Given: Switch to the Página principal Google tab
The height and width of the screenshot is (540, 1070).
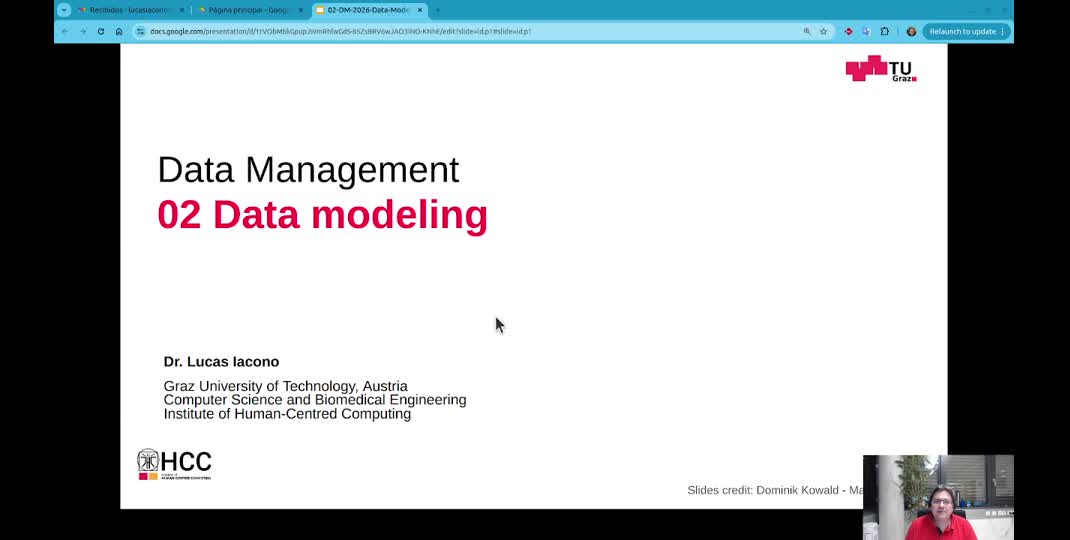Looking at the screenshot, I should tap(250, 10).
